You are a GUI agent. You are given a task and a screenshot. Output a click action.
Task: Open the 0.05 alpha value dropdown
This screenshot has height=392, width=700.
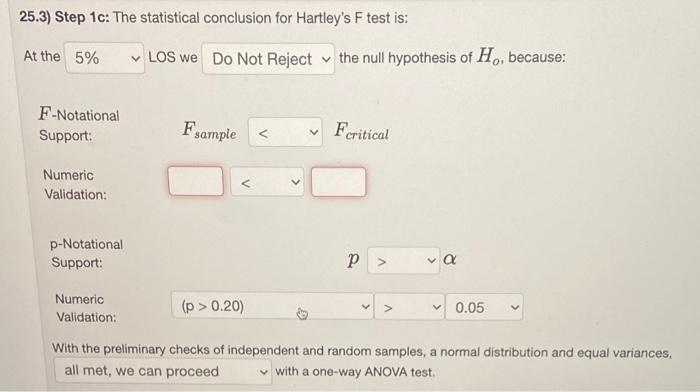coord(484,307)
